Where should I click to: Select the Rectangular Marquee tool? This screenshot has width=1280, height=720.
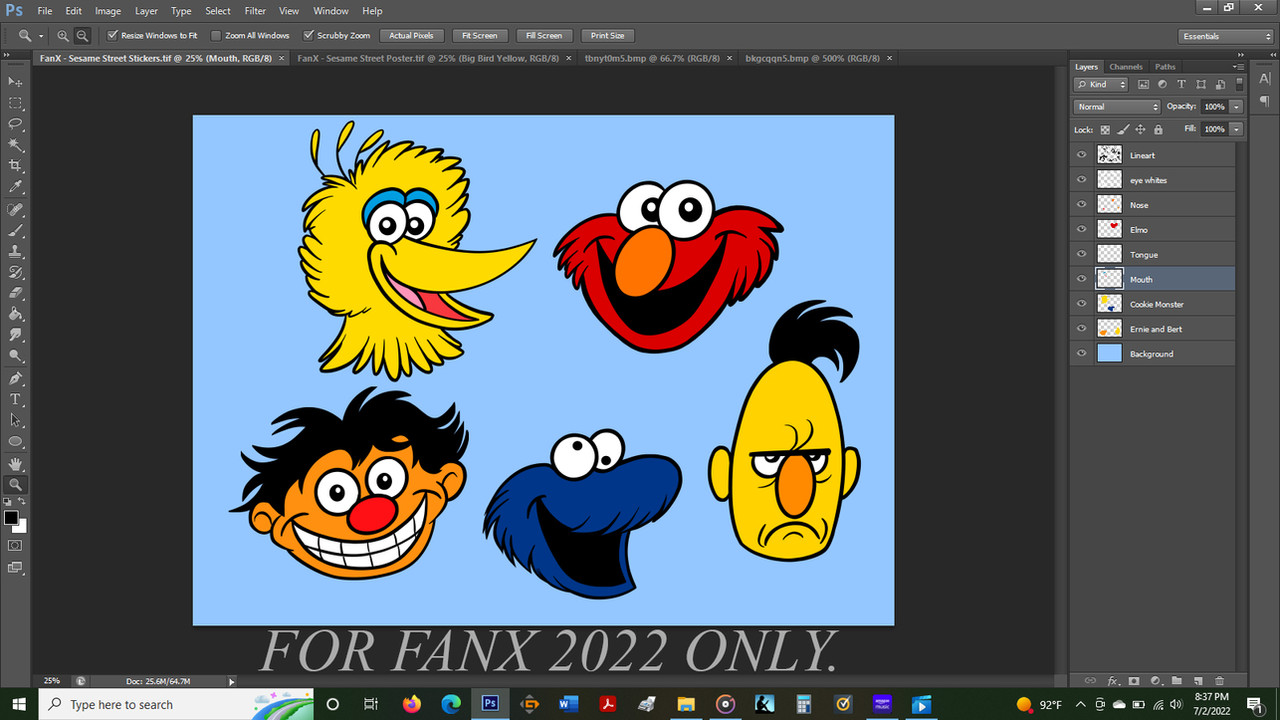click(x=15, y=103)
